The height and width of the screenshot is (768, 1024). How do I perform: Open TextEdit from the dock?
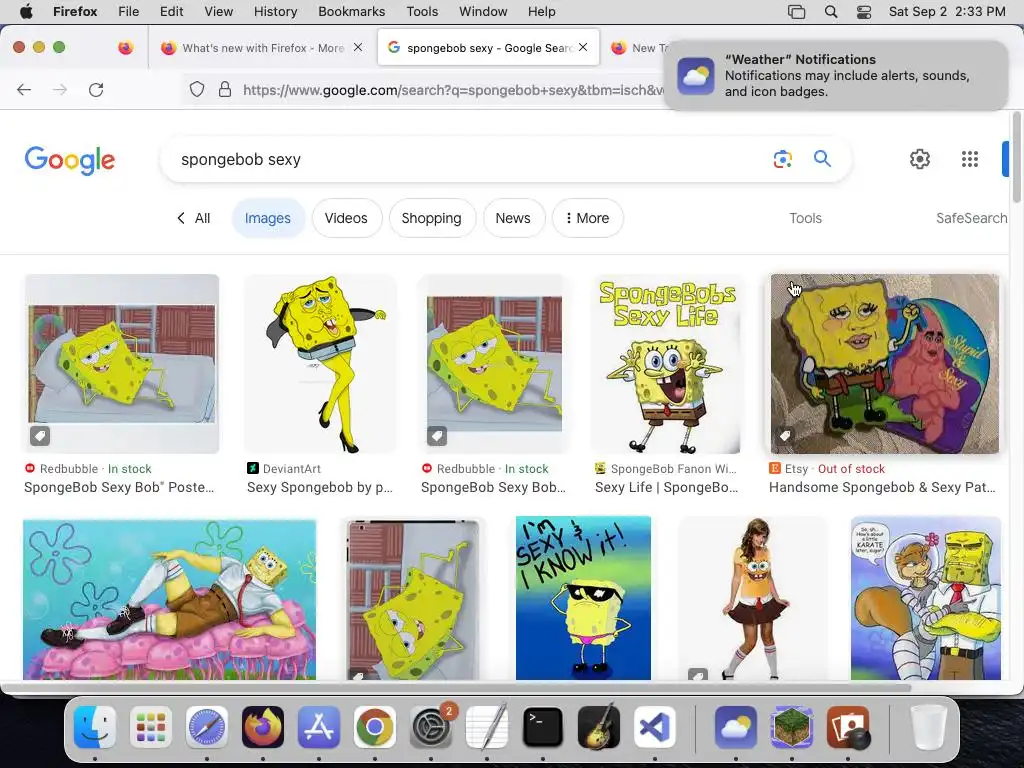pyautogui.click(x=487, y=727)
